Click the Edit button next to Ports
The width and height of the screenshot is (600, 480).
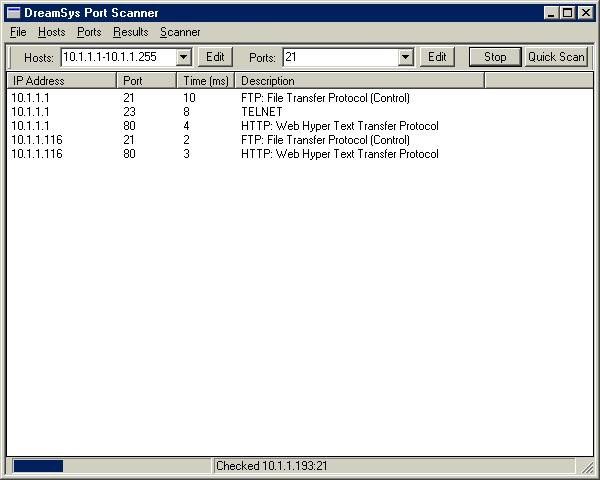point(437,57)
